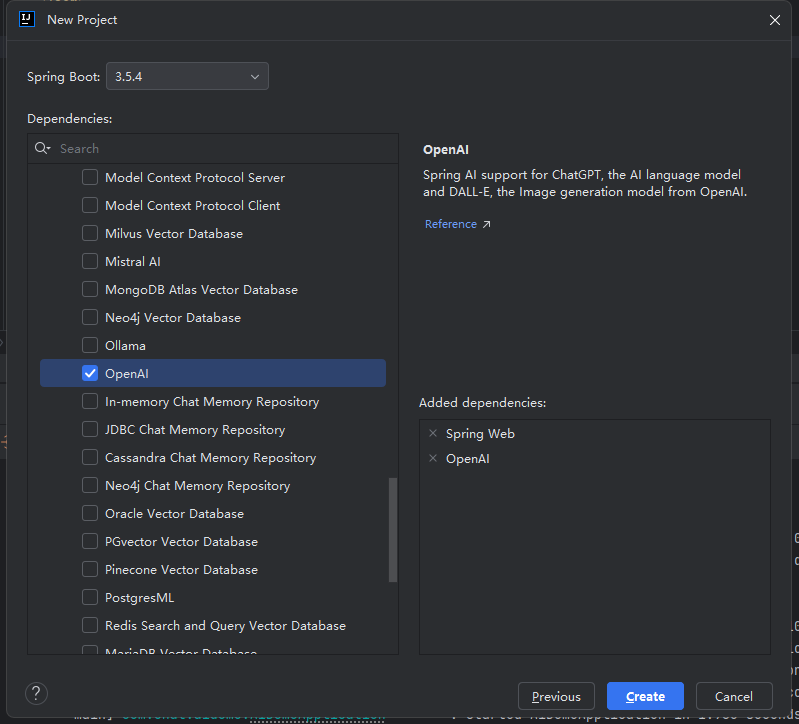Viewport: 799px width, 724px height.
Task: Enable JDBC Chat Memory Repository
Action: (x=90, y=430)
